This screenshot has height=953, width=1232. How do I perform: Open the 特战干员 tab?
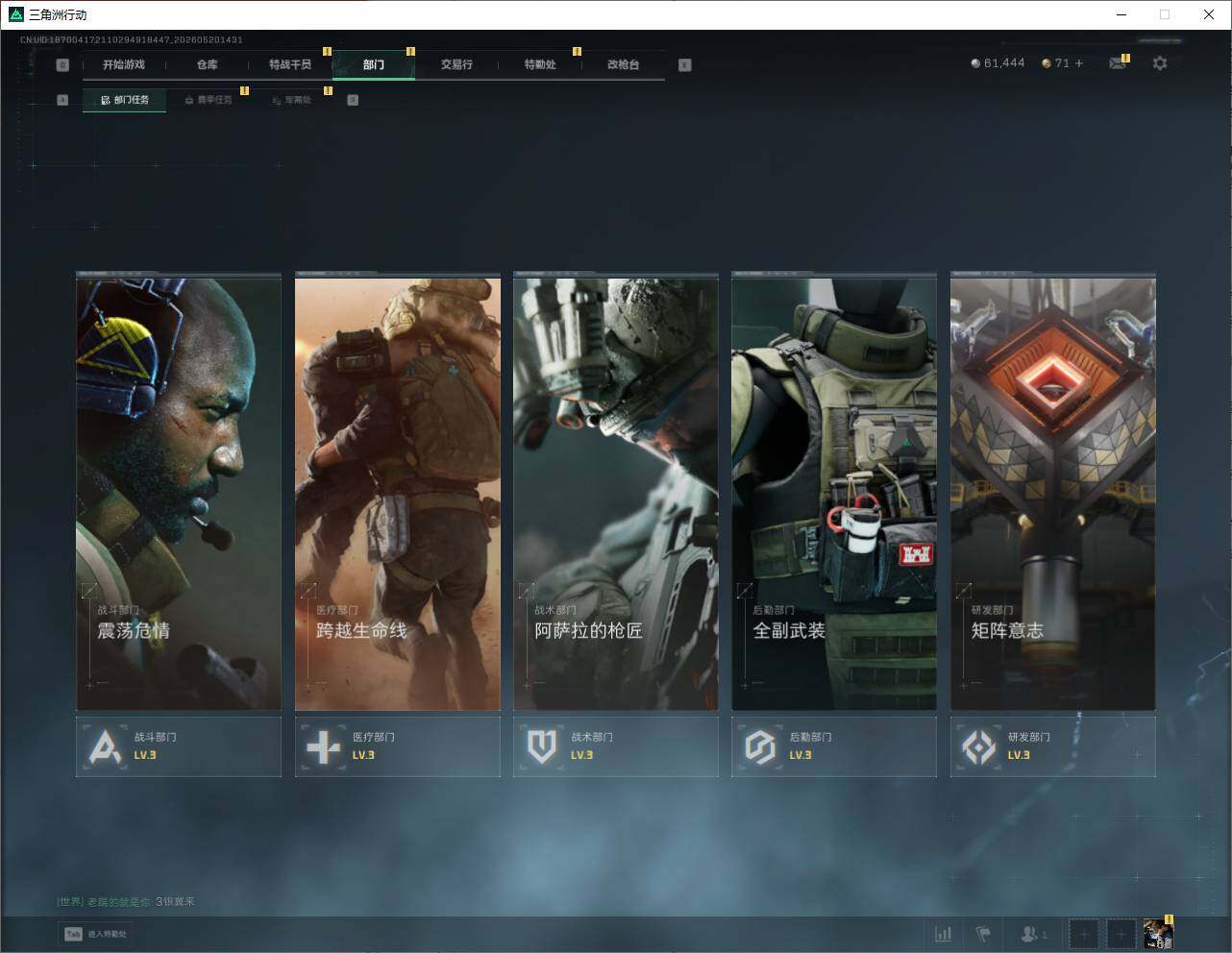click(x=290, y=64)
